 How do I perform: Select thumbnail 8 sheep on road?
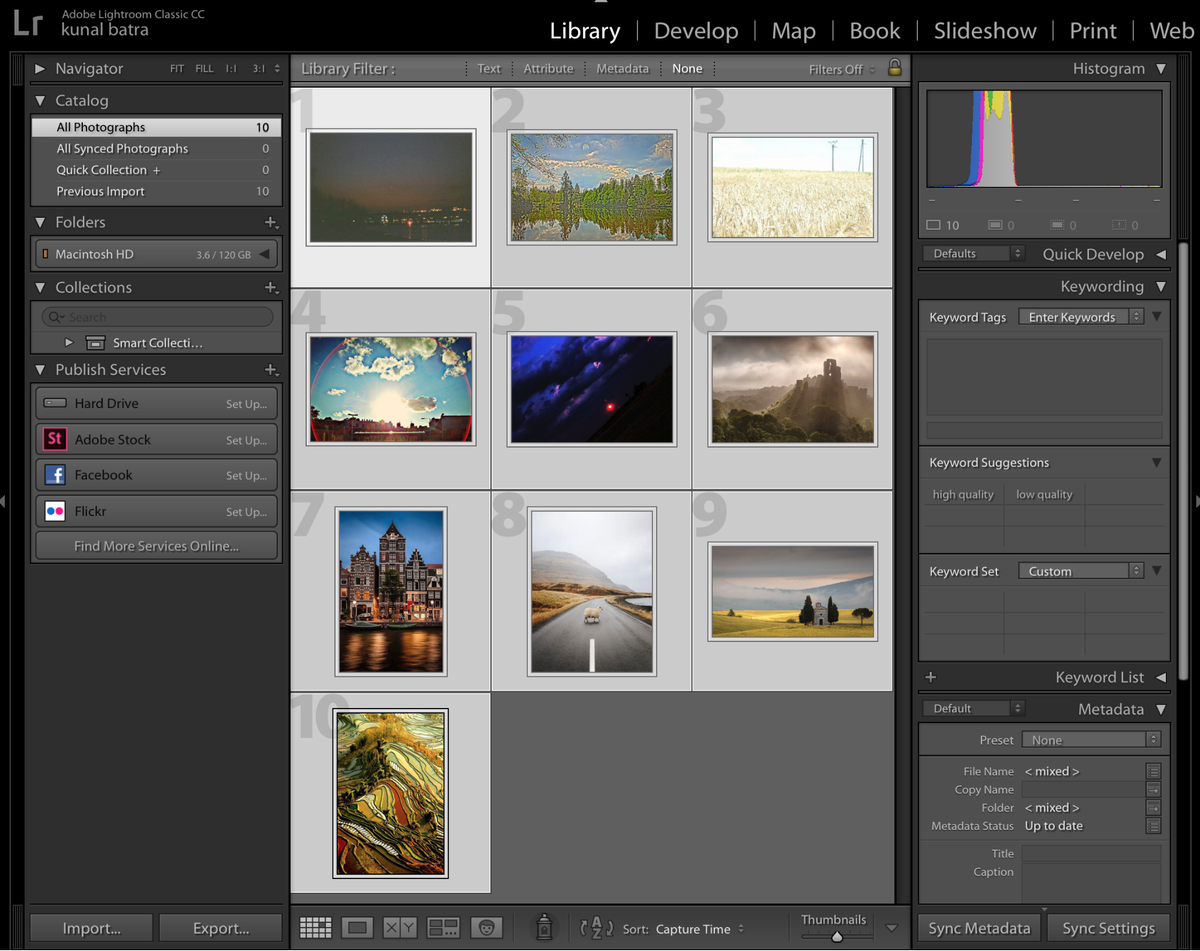(592, 592)
